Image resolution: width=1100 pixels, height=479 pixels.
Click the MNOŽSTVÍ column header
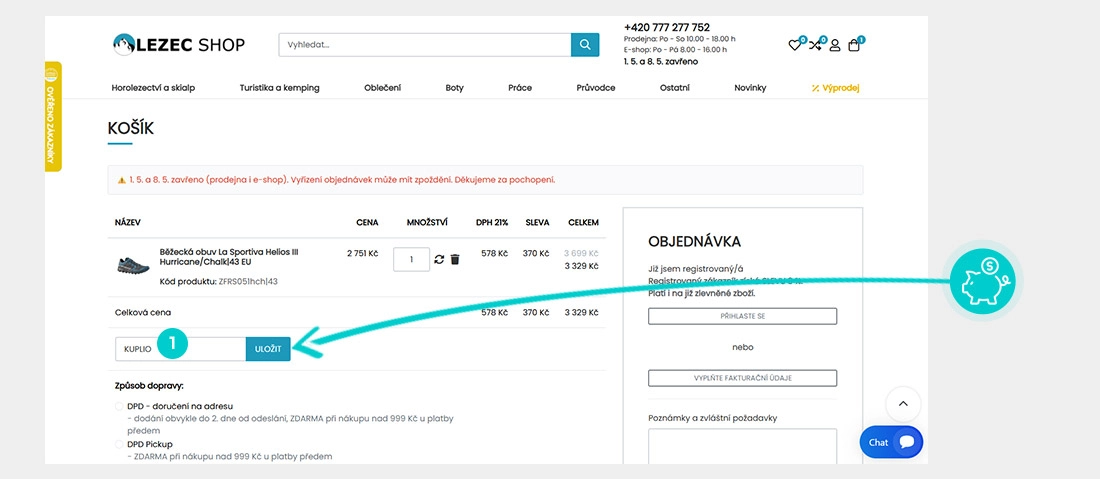427,222
